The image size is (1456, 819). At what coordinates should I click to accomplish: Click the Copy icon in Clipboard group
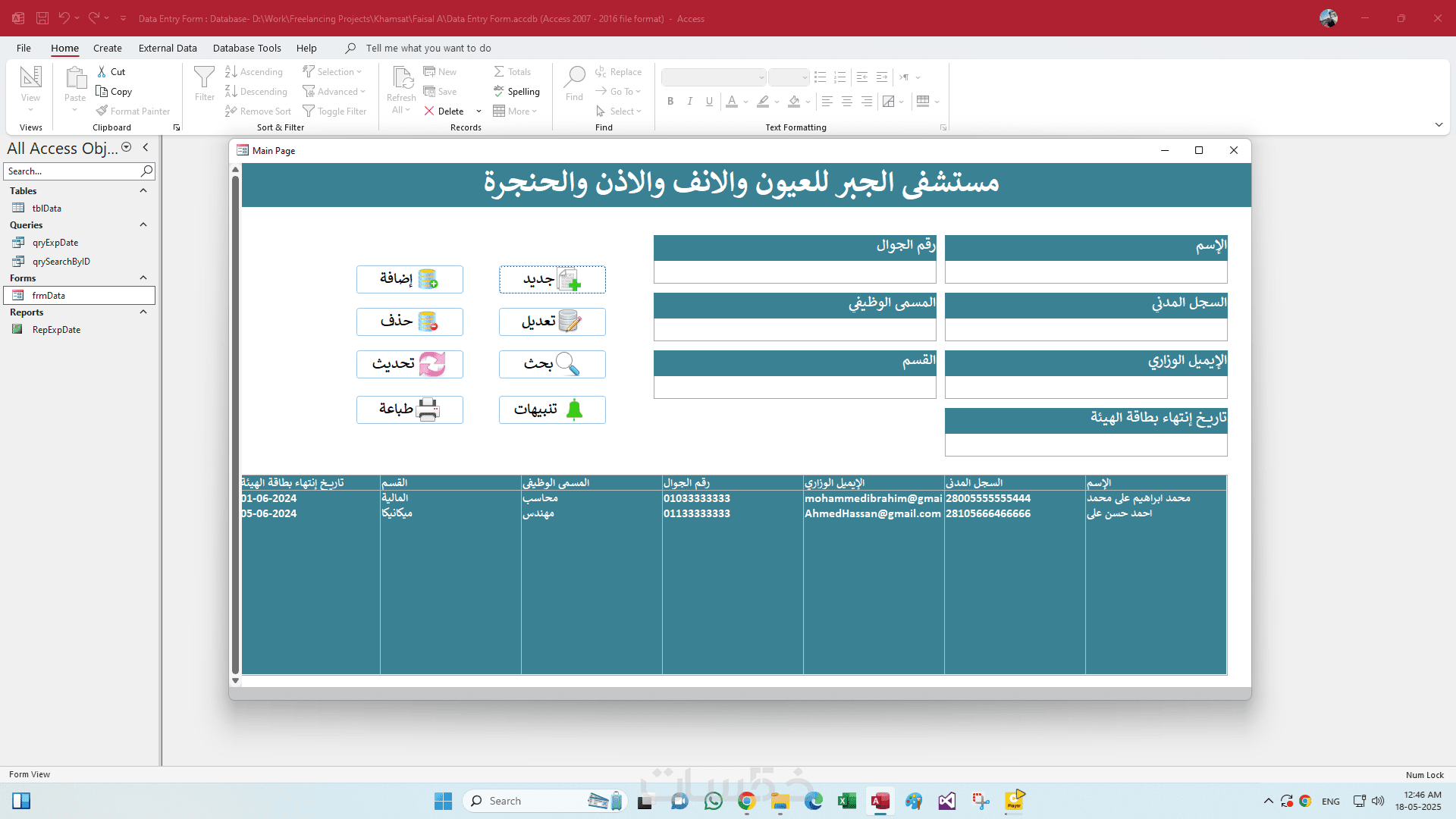click(x=102, y=91)
